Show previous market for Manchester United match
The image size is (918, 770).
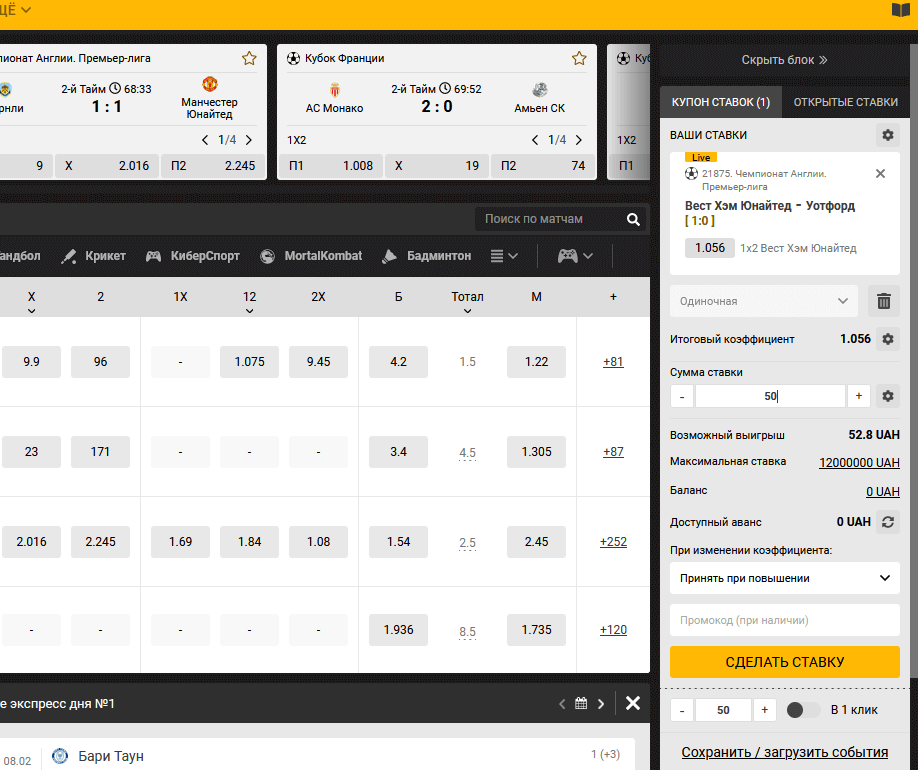point(205,140)
